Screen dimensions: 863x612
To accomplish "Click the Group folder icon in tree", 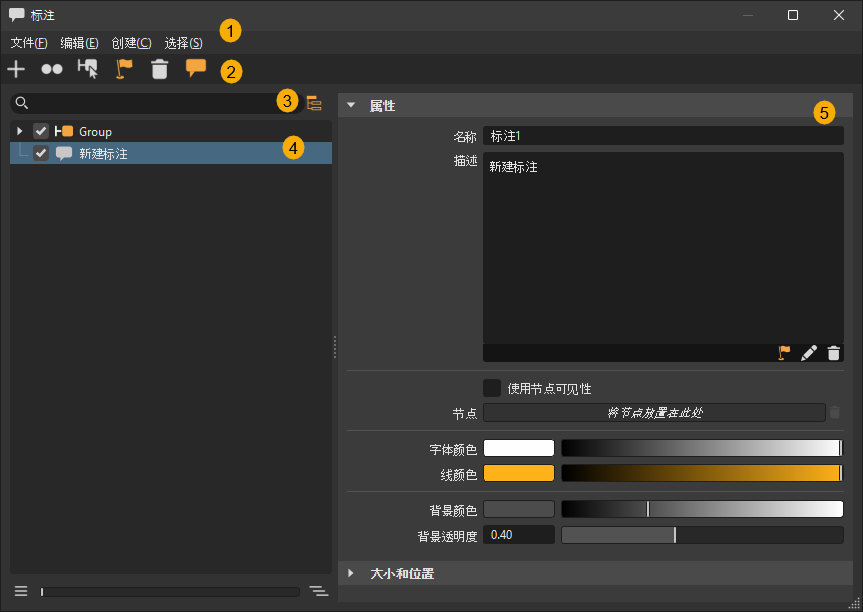I will 64,131.
